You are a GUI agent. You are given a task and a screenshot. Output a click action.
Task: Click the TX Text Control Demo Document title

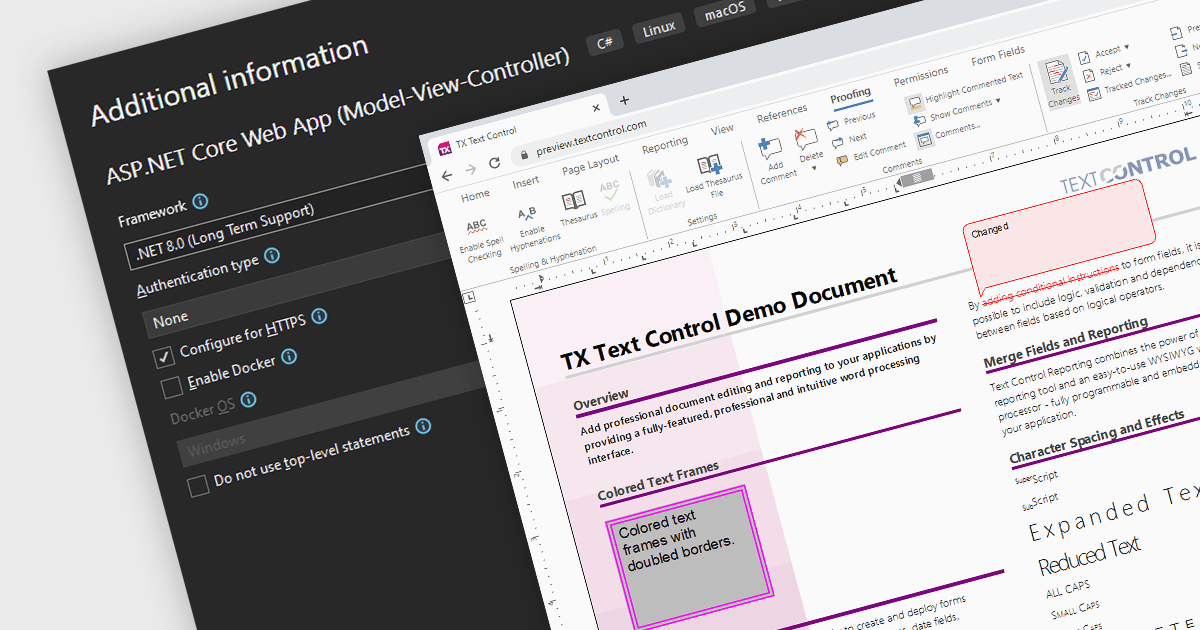(728, 317)
